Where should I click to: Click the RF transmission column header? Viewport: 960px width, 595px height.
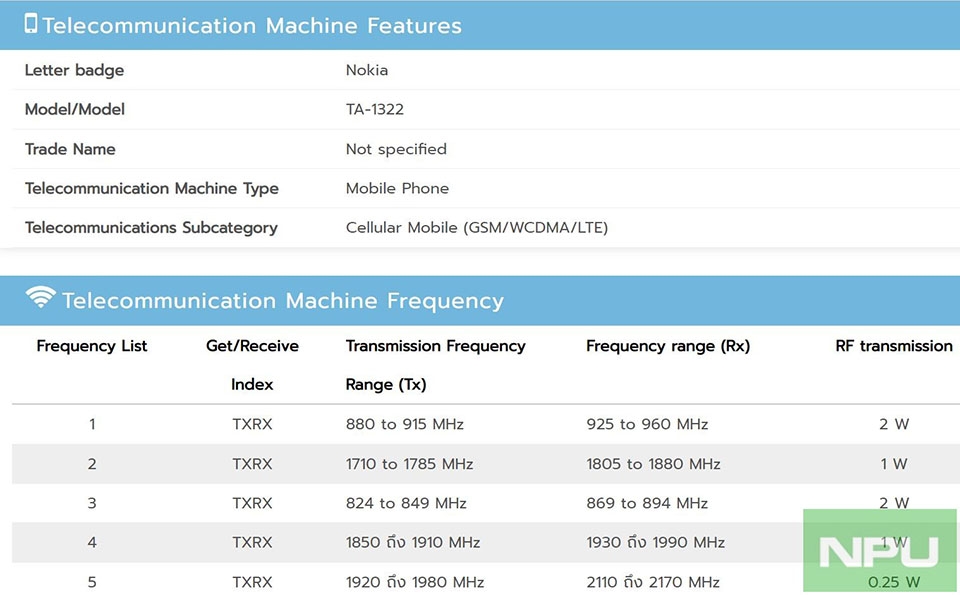coord(893,346)
